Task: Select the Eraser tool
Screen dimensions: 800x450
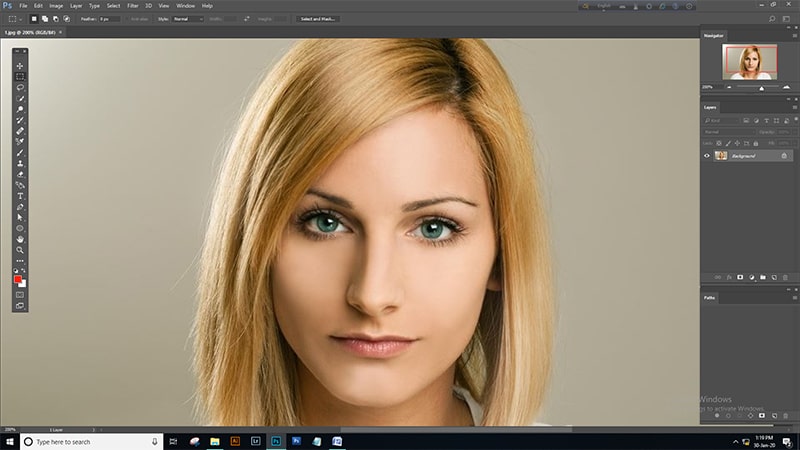Action: (x=20, y=174)
